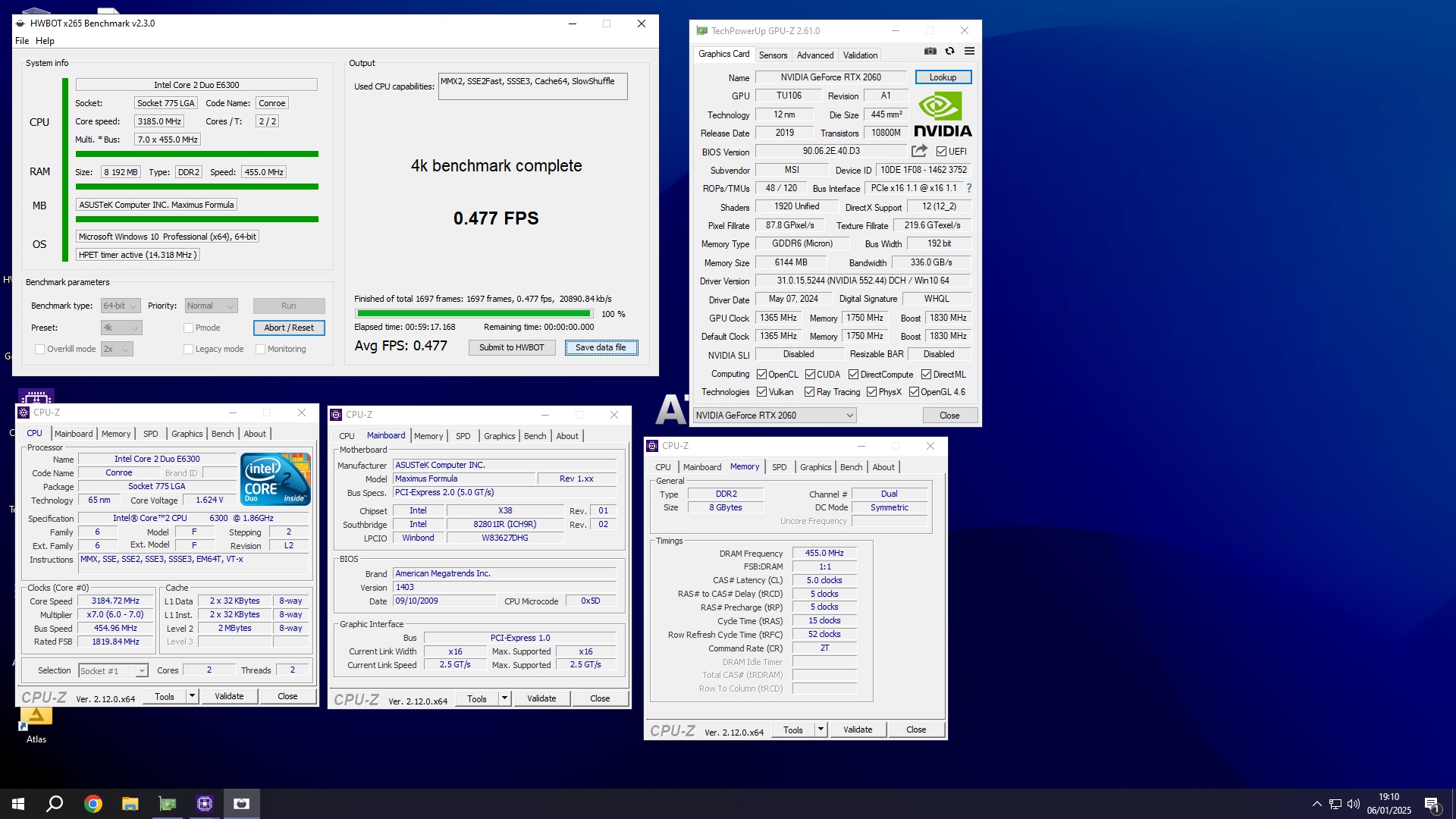Image resolution: width=1456 pixels, height=819 pixels.
Task: Click the GPU-Z screenshot camera icon
Action: coord(930,51)
